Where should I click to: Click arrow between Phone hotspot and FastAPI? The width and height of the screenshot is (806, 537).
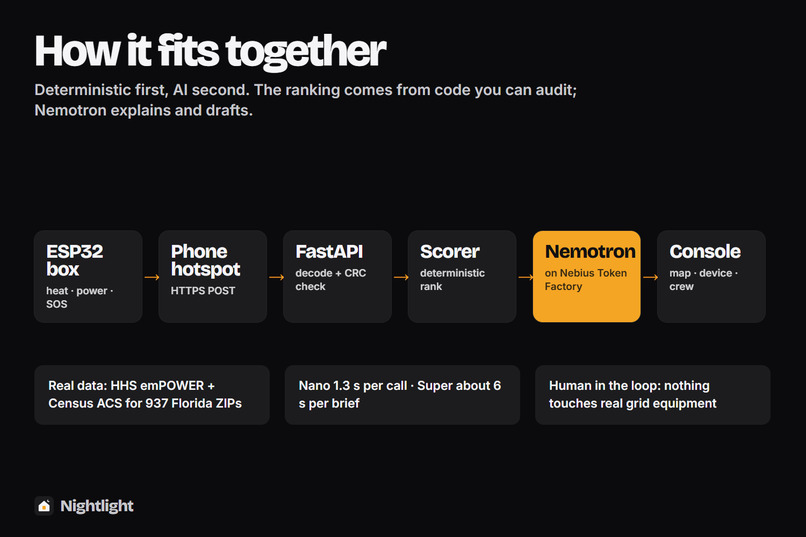277,277
